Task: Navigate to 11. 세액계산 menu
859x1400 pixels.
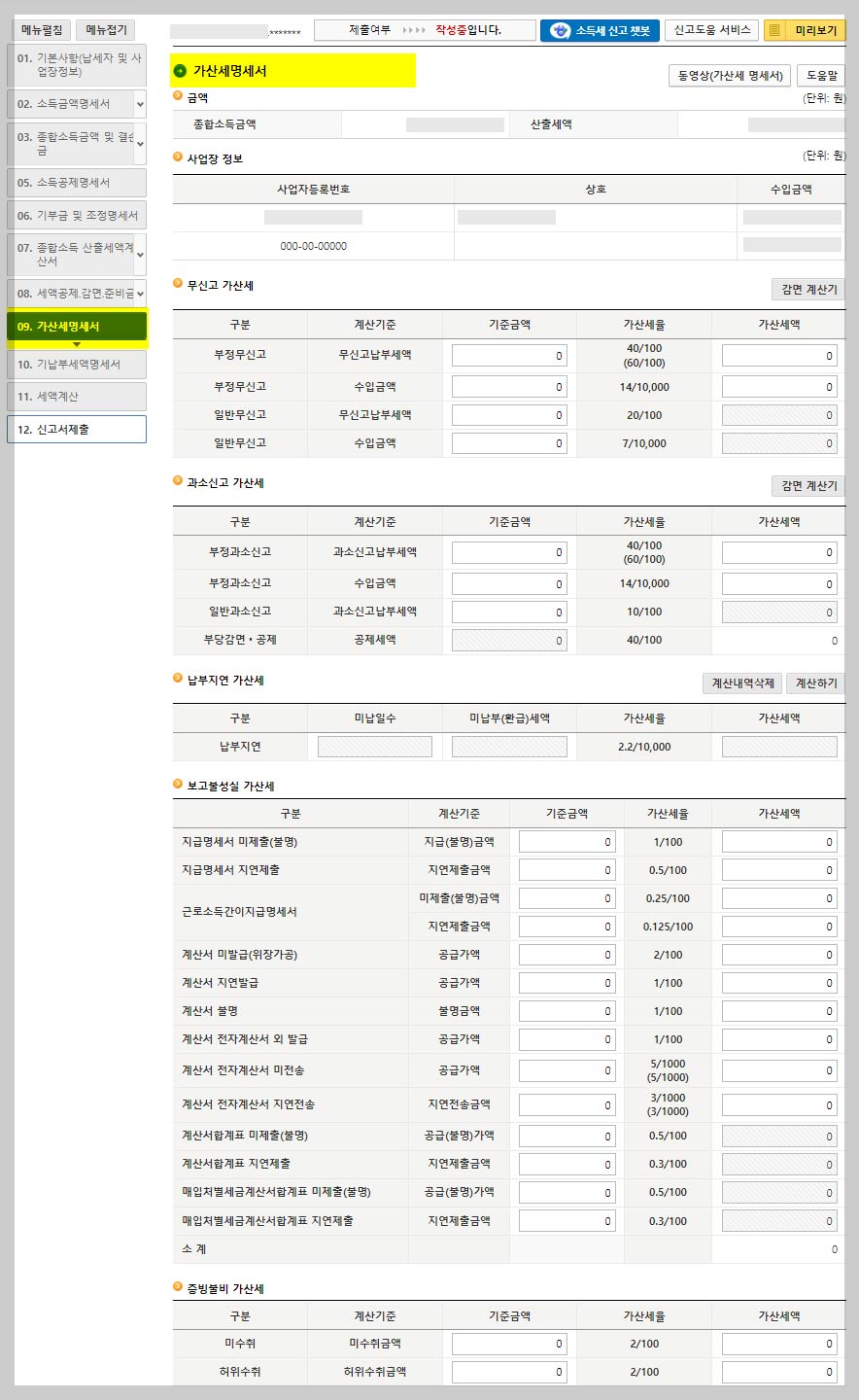Action: 77,397
